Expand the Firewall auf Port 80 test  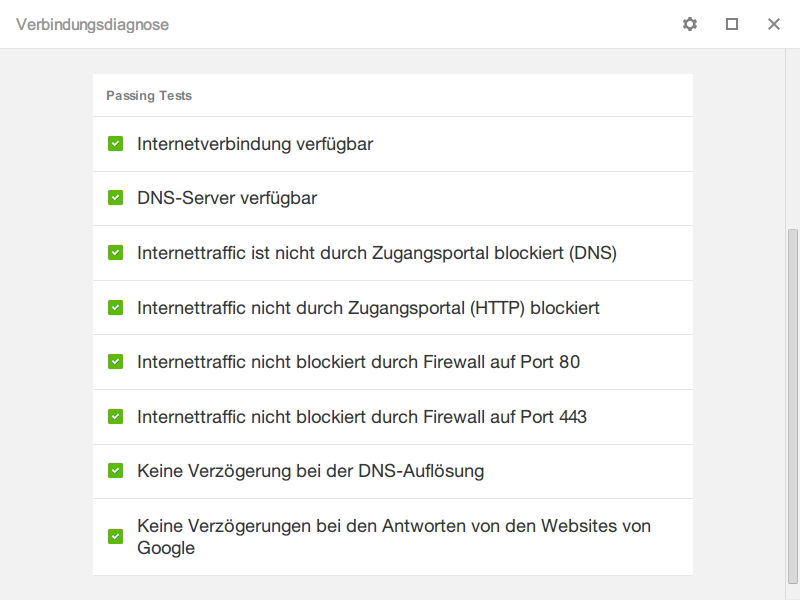click(x=393, y=362)
